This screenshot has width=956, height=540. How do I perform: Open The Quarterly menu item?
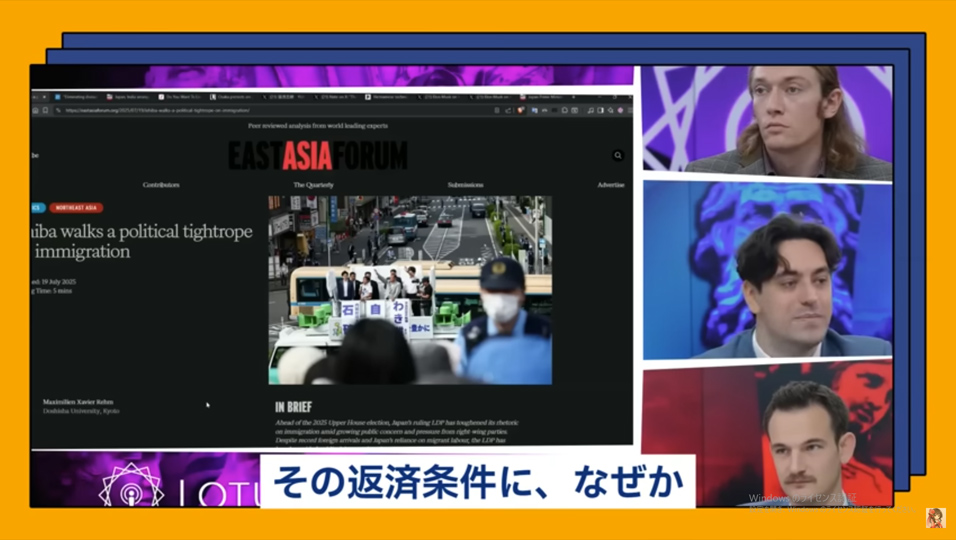pyautogui.click(x=313, y=185)
